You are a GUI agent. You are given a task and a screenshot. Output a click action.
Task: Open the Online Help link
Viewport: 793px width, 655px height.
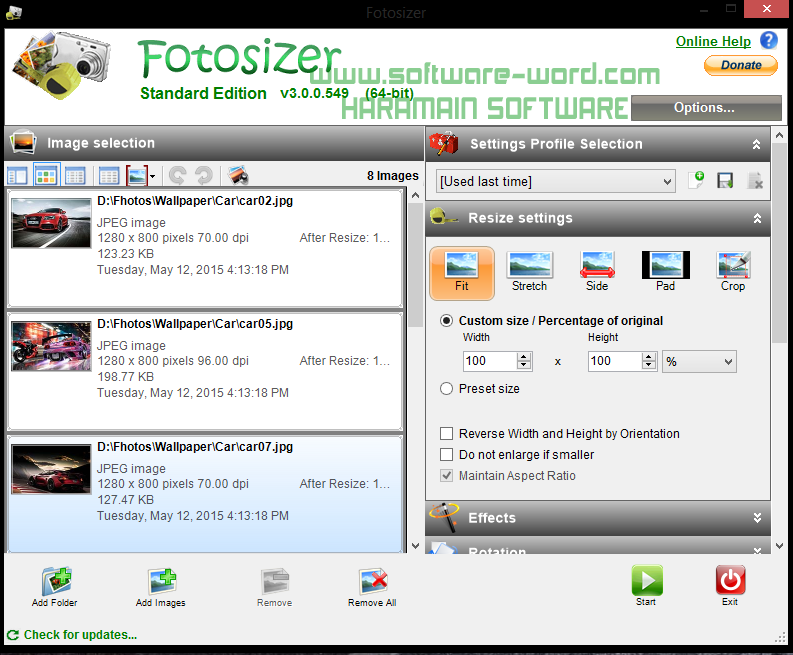tap(713, 41)
